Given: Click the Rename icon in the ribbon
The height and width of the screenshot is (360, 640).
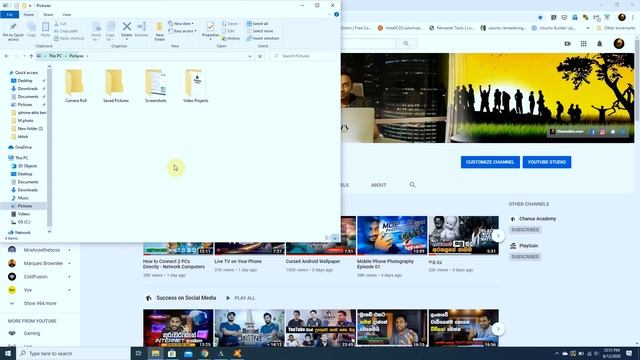Looking at the screenshot, I should point(142,29).
